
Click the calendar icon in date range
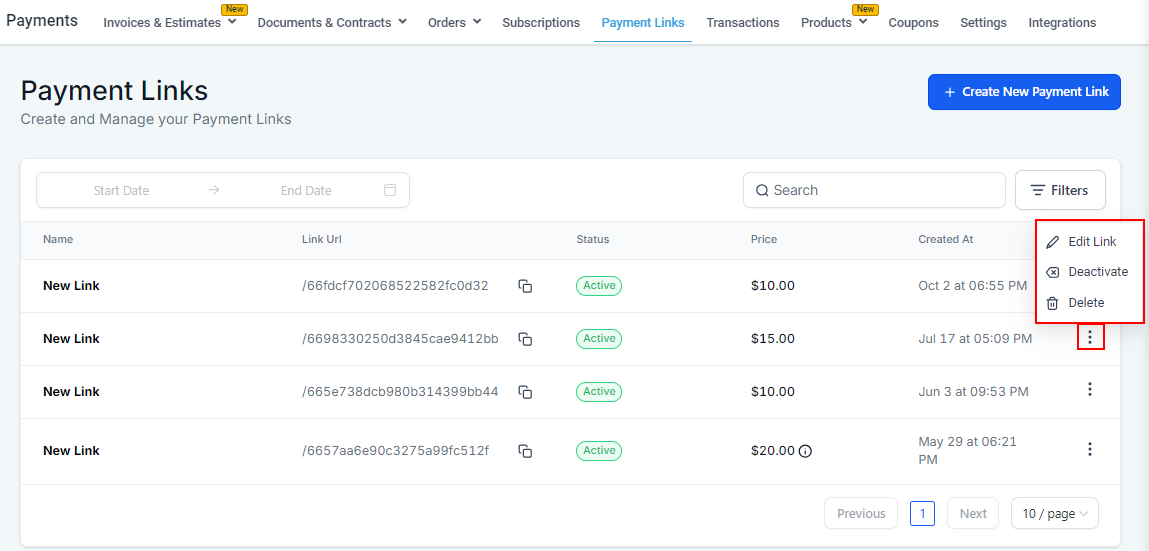pyautogui.click(x=390, y=190)
